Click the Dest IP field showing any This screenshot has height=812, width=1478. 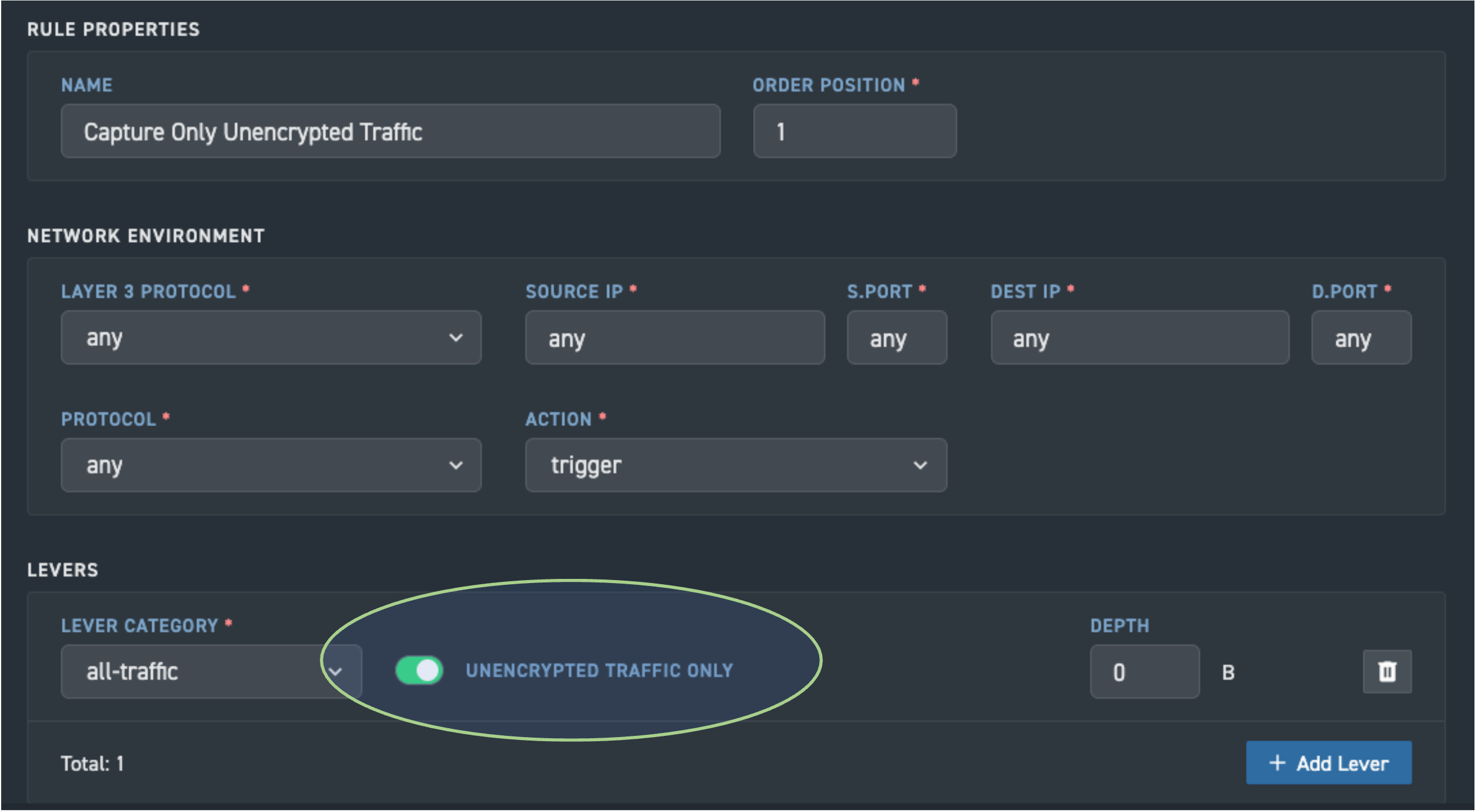click(x=1139, y=338)
